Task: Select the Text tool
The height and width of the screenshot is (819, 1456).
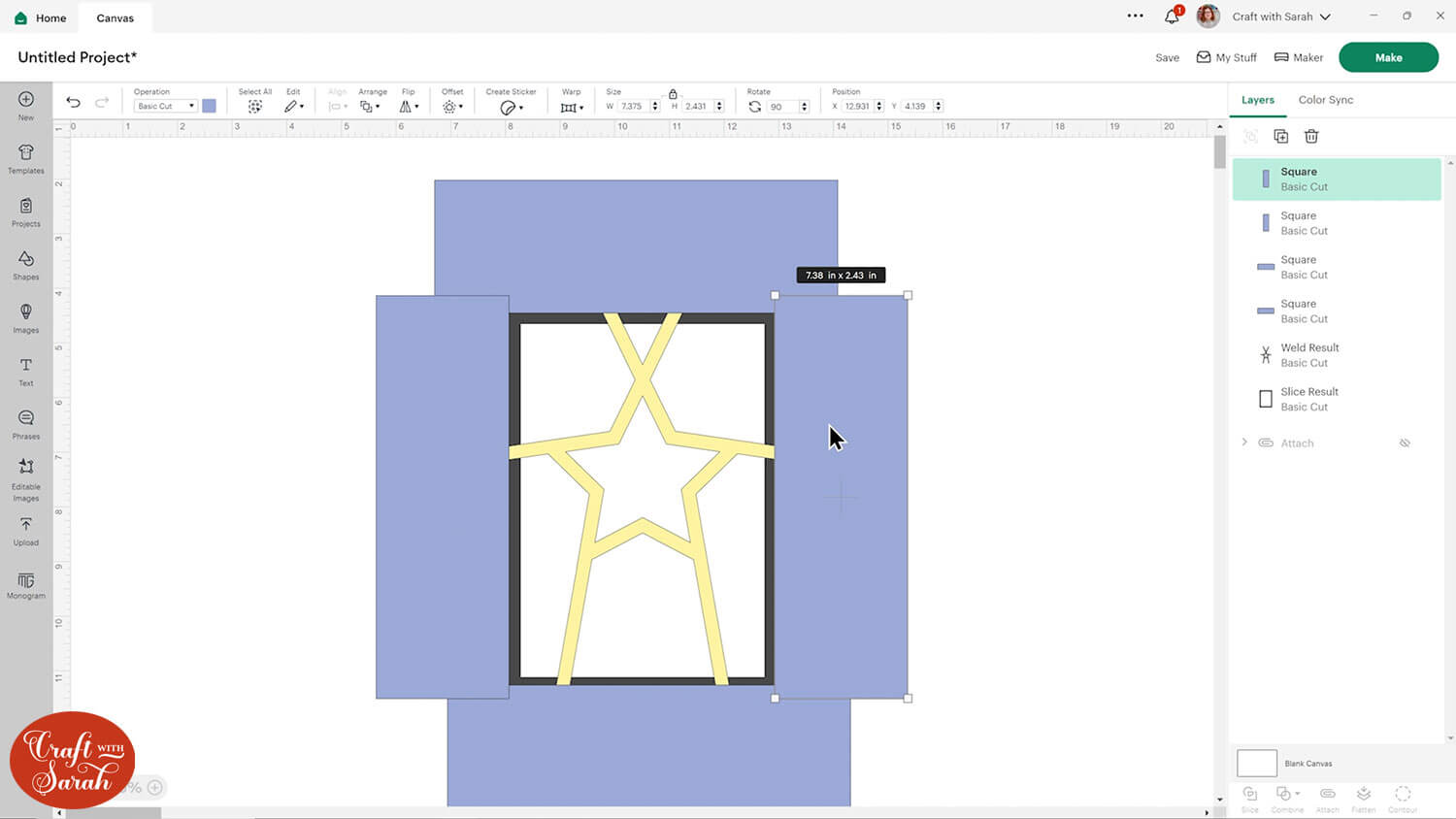Action: tap(26, 370)
